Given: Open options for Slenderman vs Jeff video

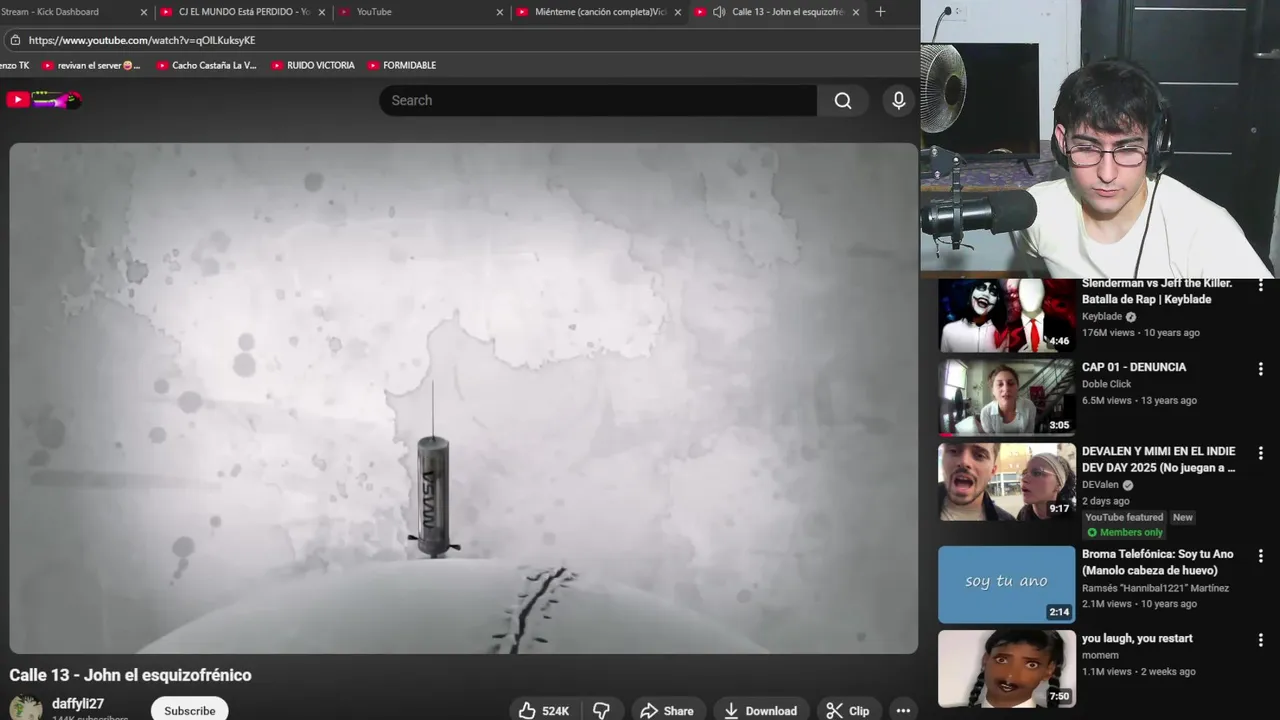Looking at the screenshot, I should pyautogui.click(x=1260, y=286).
